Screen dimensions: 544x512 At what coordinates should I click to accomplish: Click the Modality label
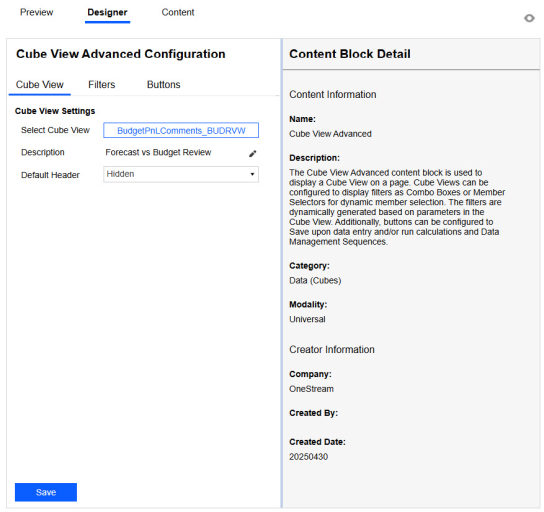(x=308, y=304)
